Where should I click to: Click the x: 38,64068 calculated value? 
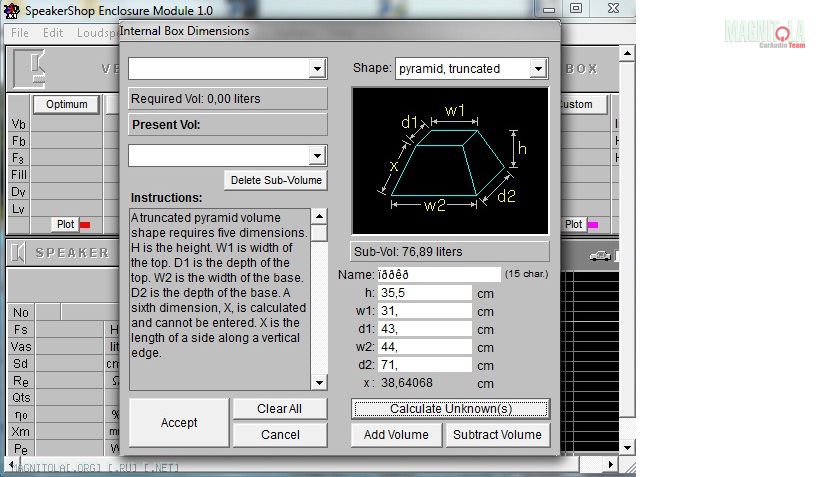(407, 382)
